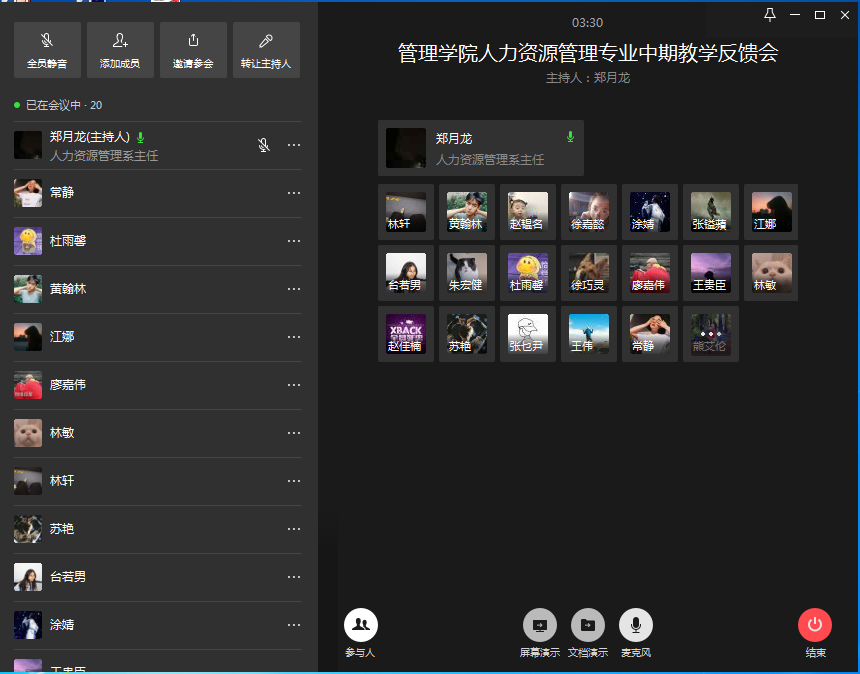860x674 pixels.
Task: Expand the three-dot menu beside 林敏
Action: tap(294, 433)
